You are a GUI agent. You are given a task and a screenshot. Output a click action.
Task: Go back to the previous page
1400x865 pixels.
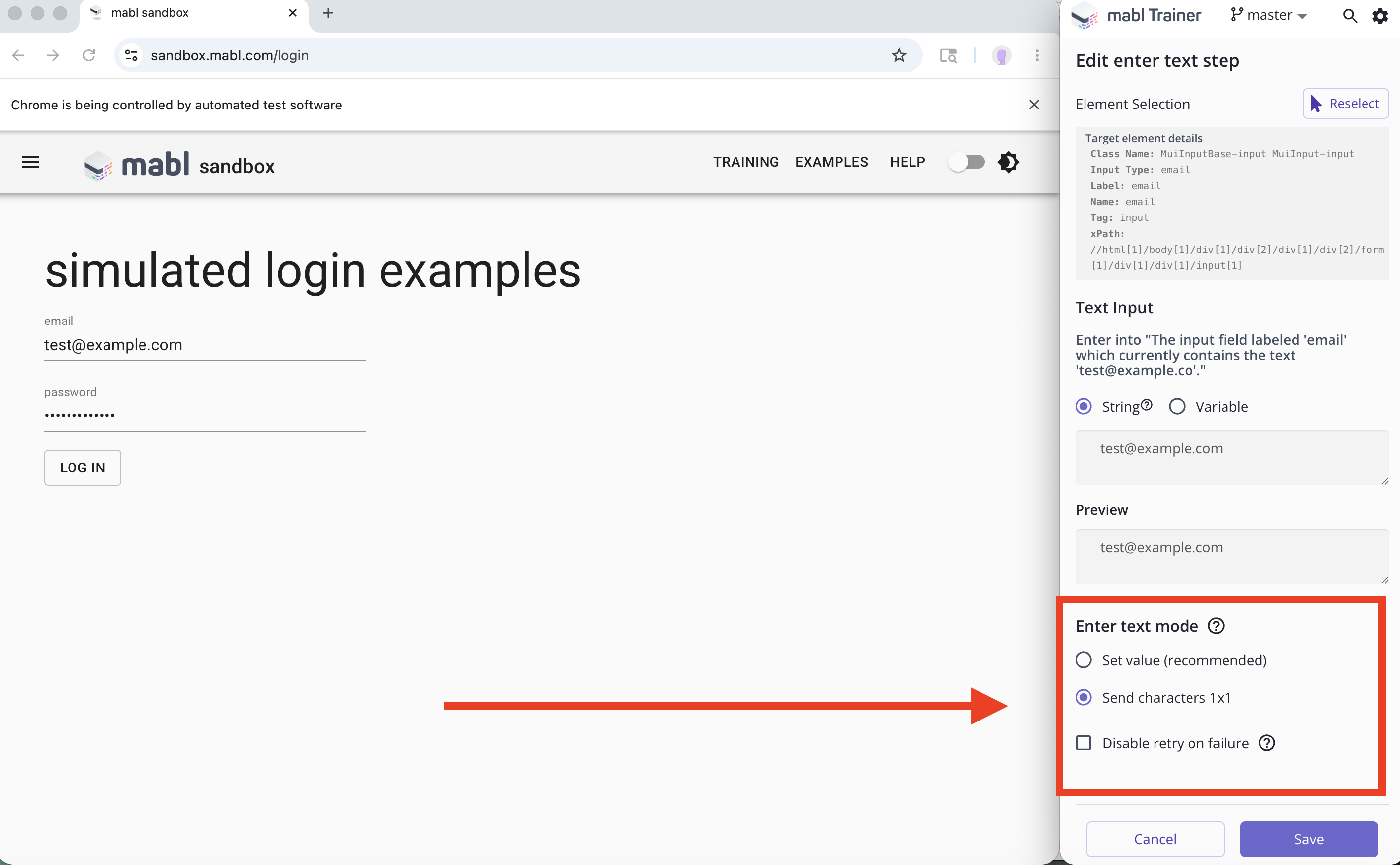tap(18, 56)
